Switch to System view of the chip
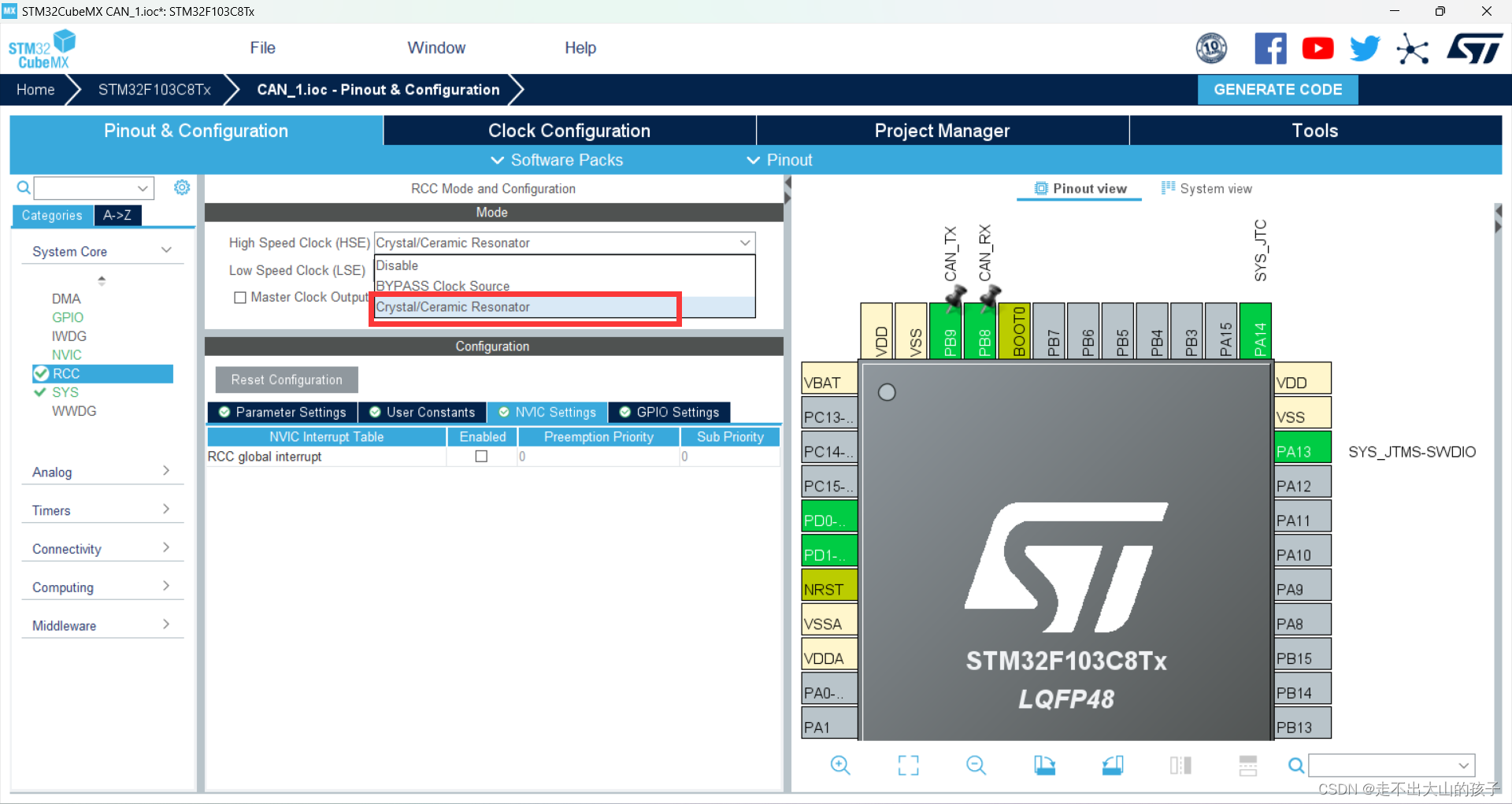The image size is (1512, 804). pos(1207,188)
